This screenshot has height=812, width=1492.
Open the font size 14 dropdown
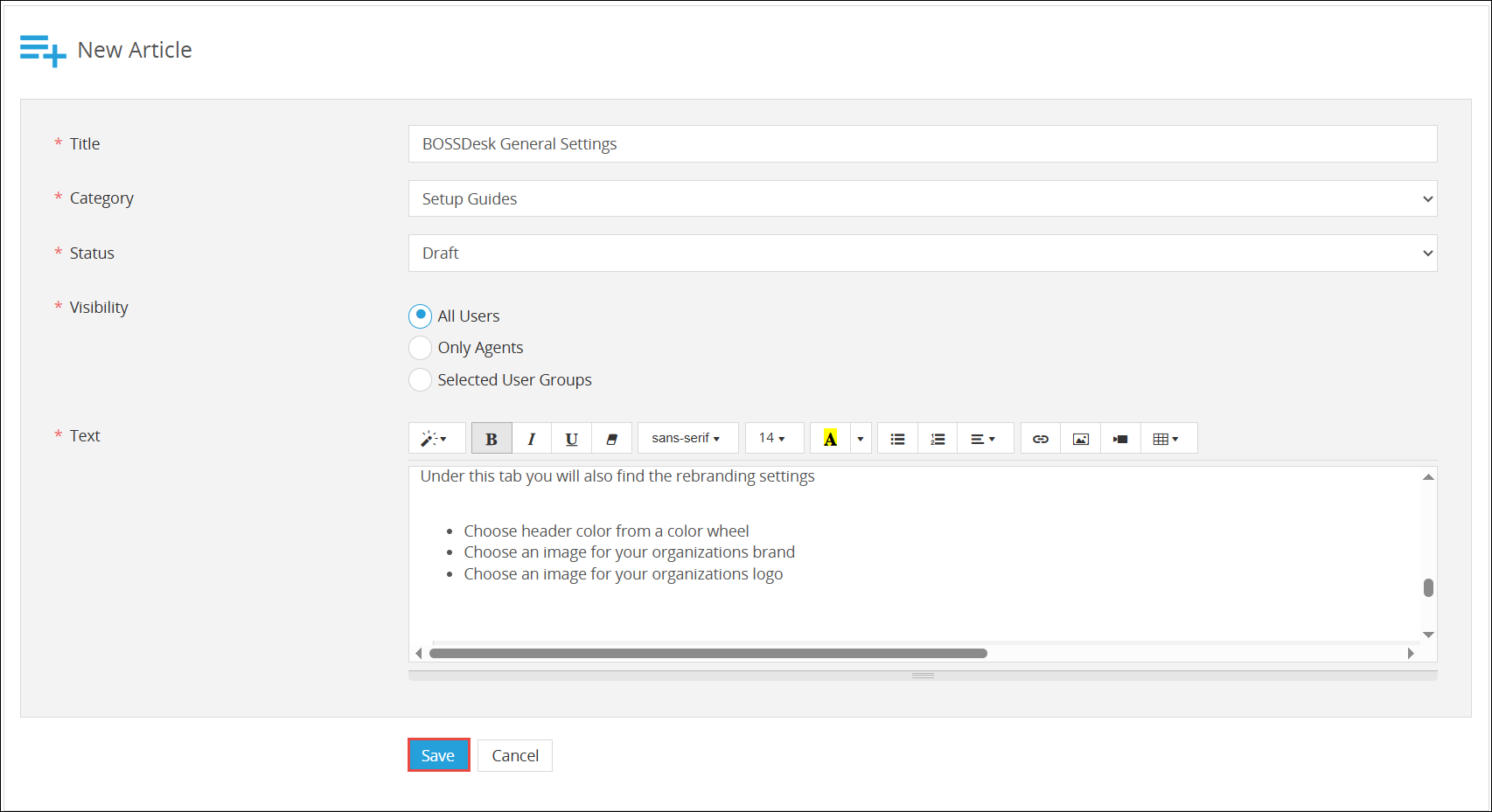click(x=774, y=439)
